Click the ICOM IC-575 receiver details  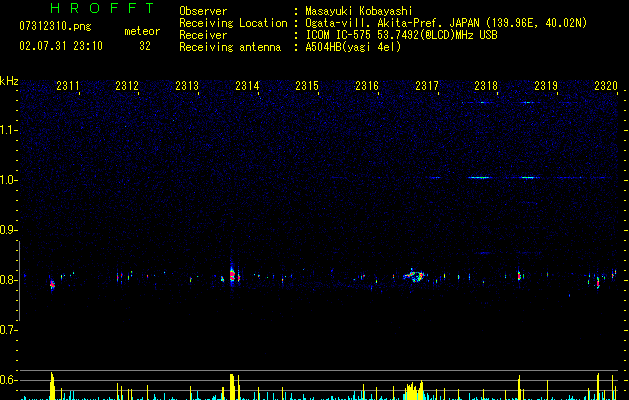coord(402,35)
